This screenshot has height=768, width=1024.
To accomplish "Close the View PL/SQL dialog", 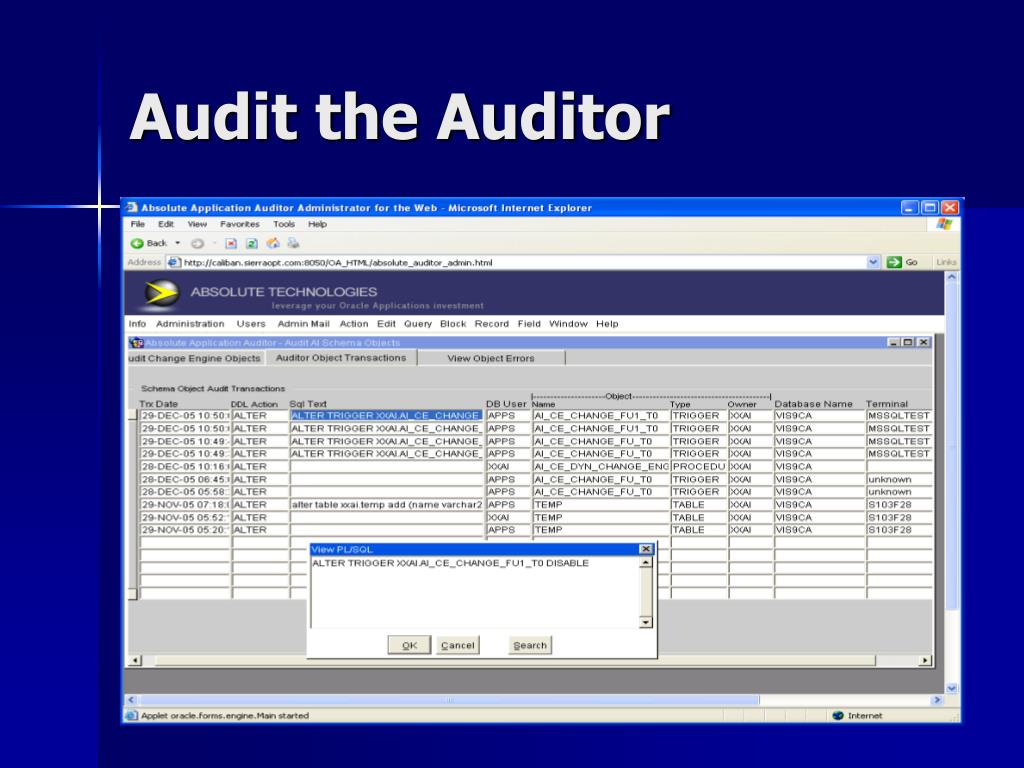I will point(646,549).
